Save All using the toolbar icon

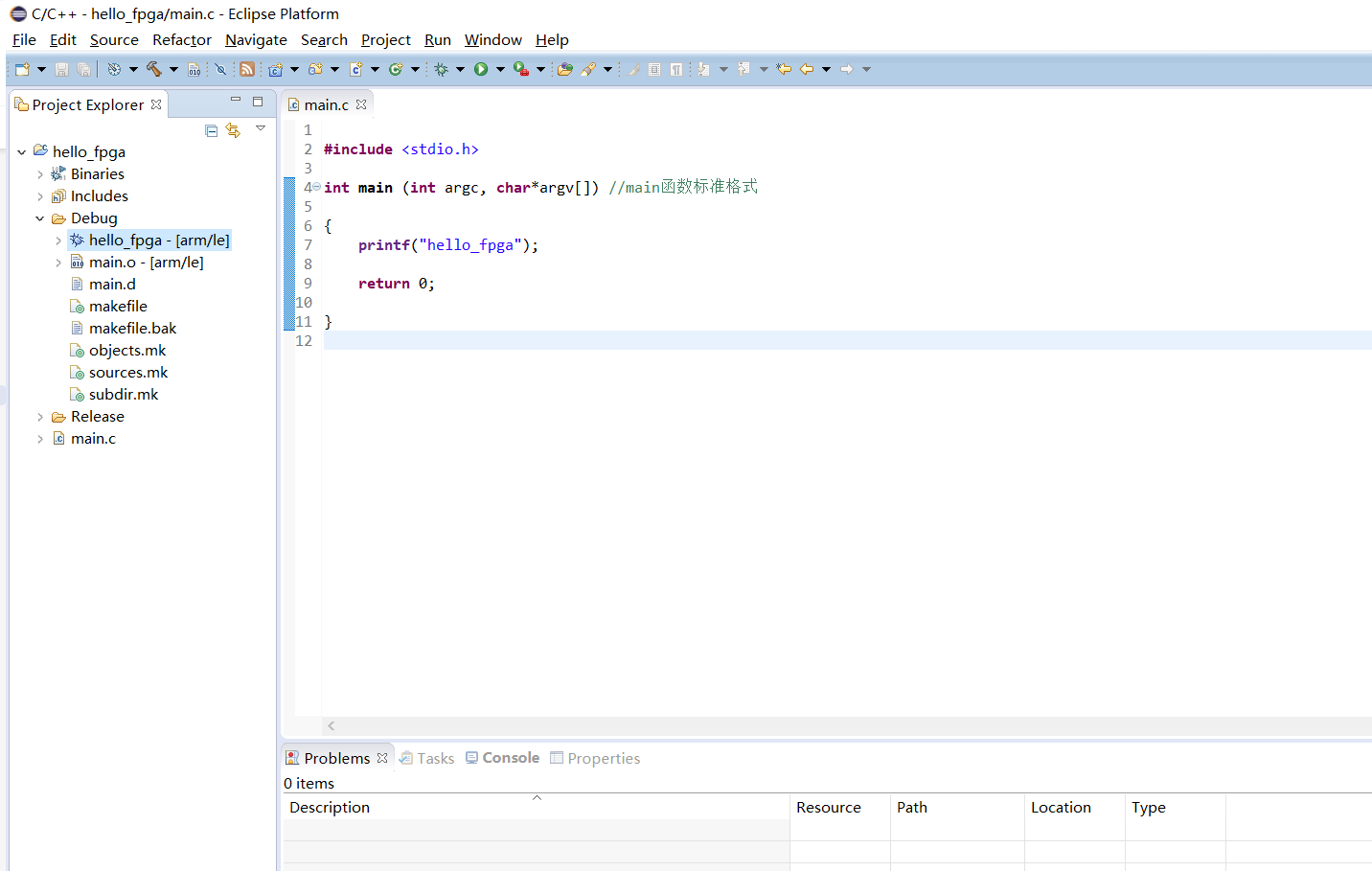[84, 68]
